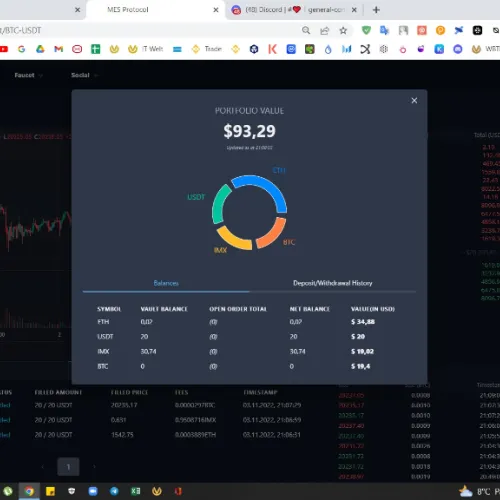This screenshot has height=500, width=500.
Task: Click the orange BTC donut chart segment
Action: [x=274, y=234]
